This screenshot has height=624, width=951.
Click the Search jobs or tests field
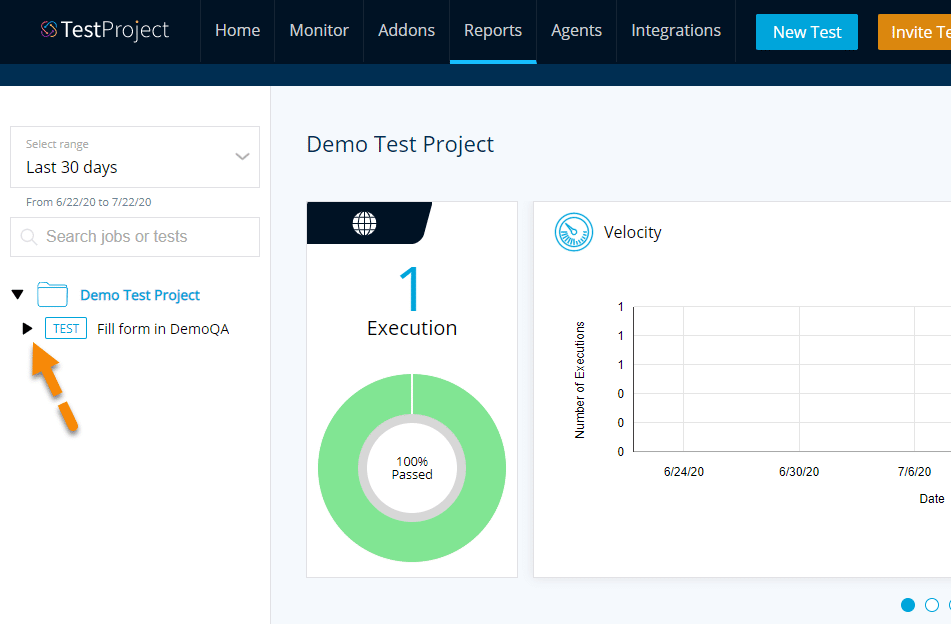click(135, 237)
